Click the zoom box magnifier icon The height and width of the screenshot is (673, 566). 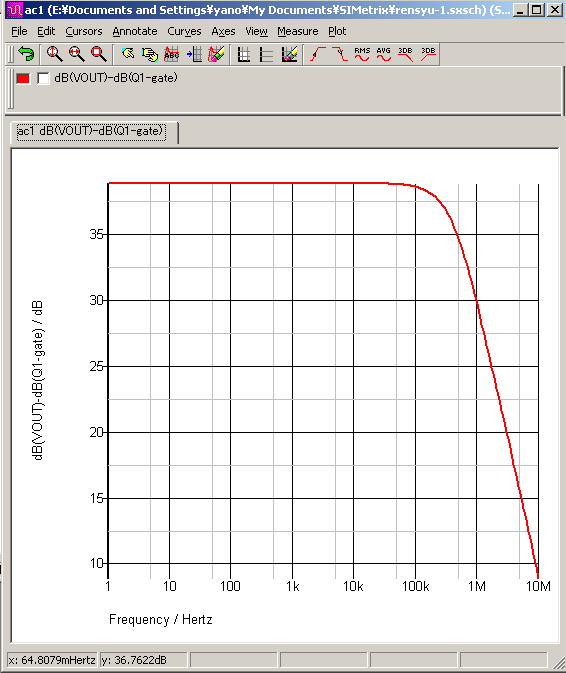tap(99, 55)
